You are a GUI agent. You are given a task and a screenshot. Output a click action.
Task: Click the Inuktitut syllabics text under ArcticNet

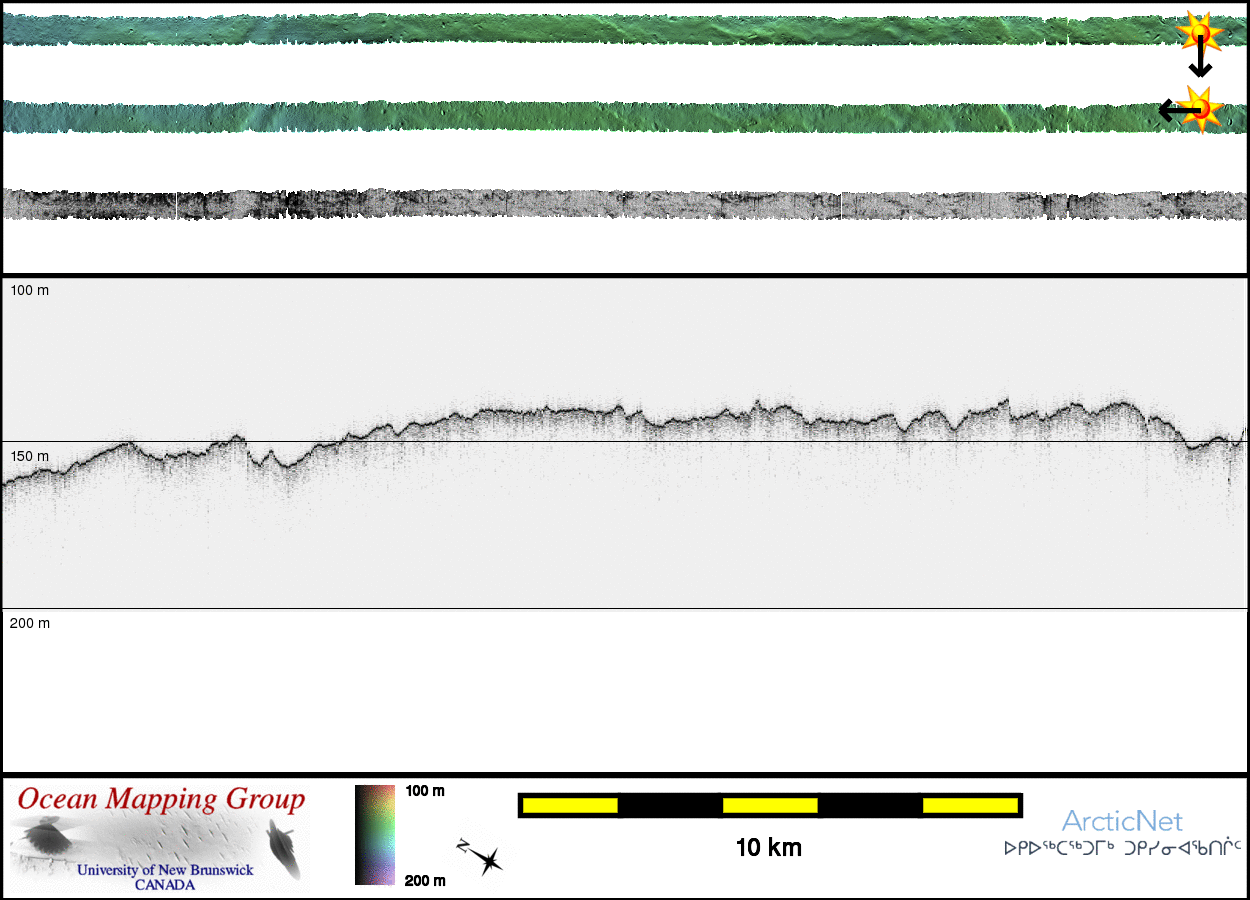tap(1122, 849)
